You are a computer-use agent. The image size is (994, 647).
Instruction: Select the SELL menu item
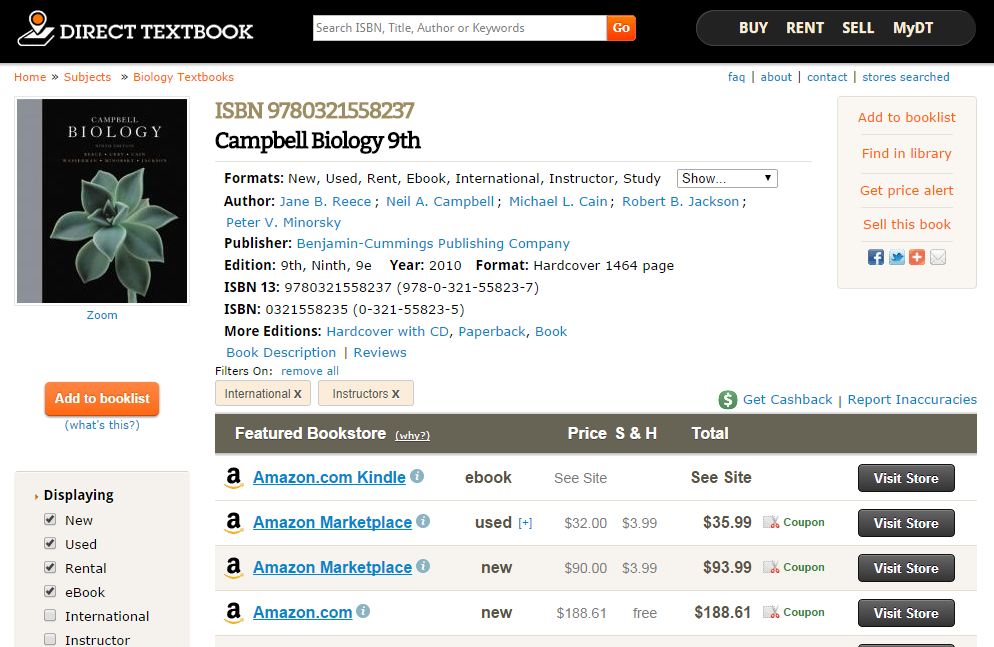[x=858, y=28]
